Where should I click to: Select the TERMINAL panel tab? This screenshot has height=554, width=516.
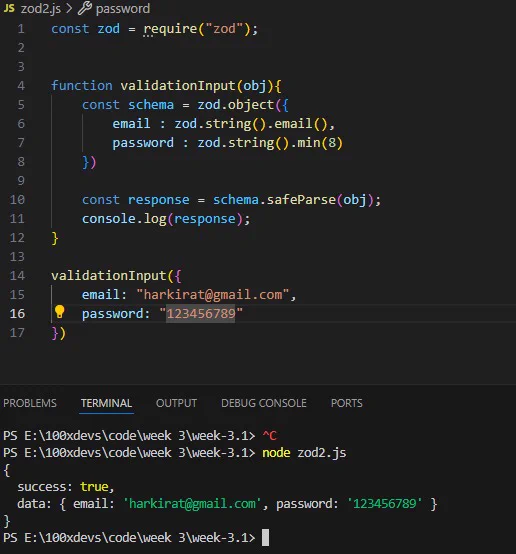pyautogui.click(x=106, y=403)
